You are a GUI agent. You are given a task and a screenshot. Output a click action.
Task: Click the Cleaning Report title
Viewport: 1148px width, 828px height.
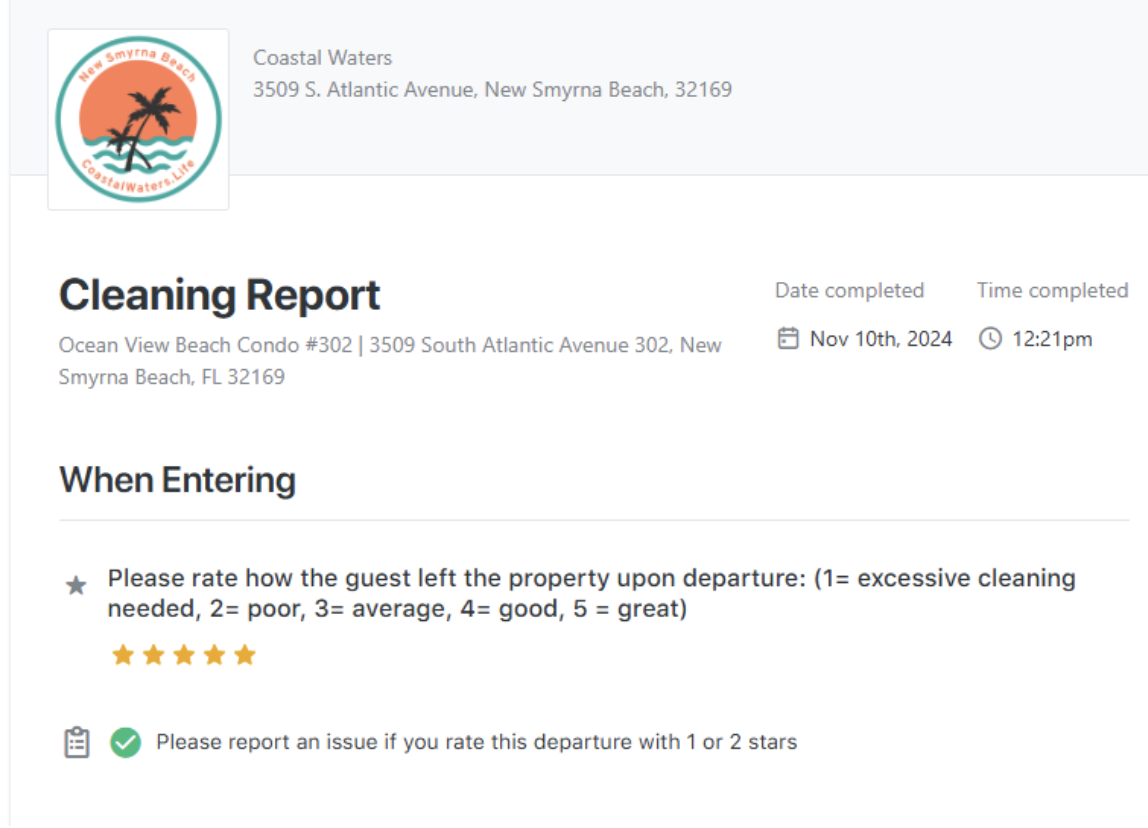coord(219,295)
